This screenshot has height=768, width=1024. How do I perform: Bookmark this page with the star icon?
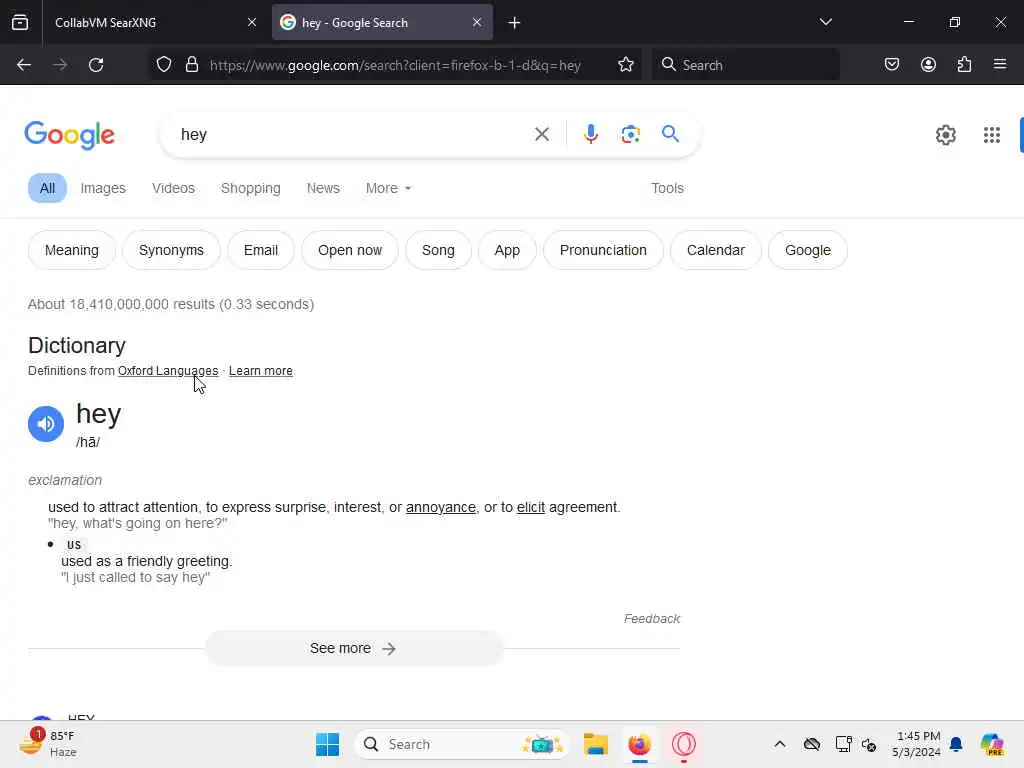coord(626,65)
